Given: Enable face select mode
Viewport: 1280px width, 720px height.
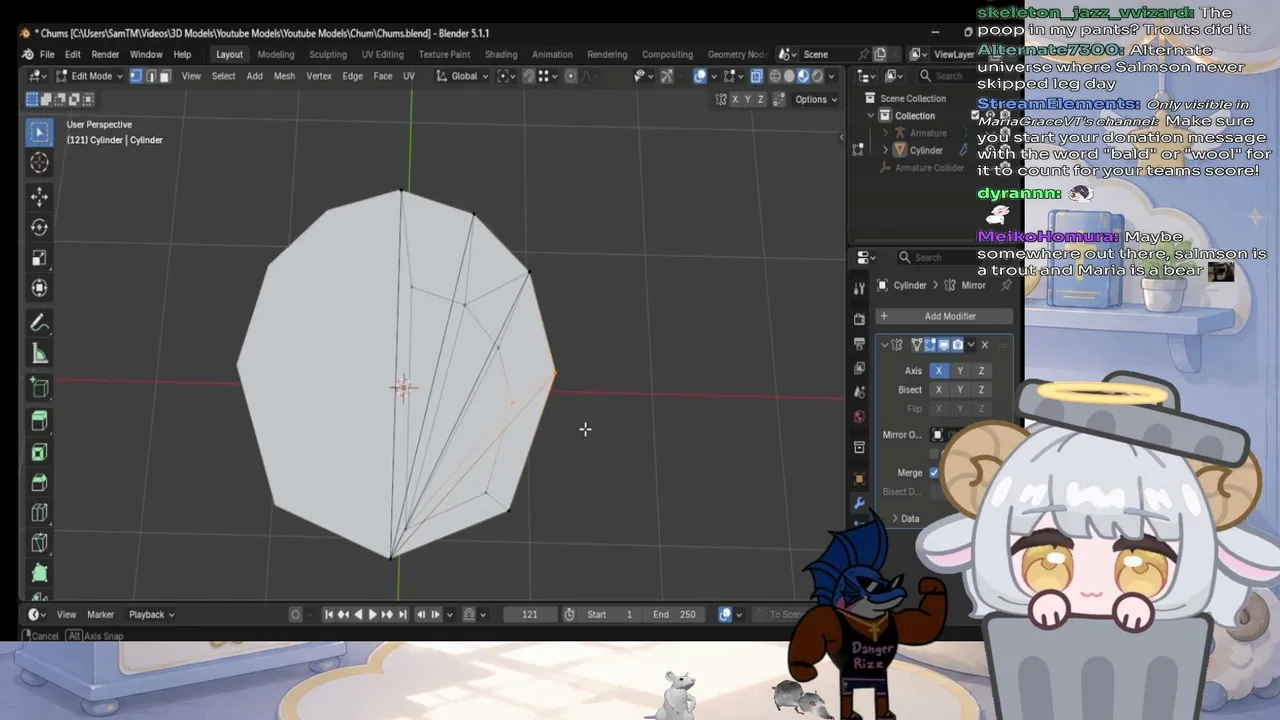Looking at the screenshot, I should pyautogui.click(x=164, y=76).
